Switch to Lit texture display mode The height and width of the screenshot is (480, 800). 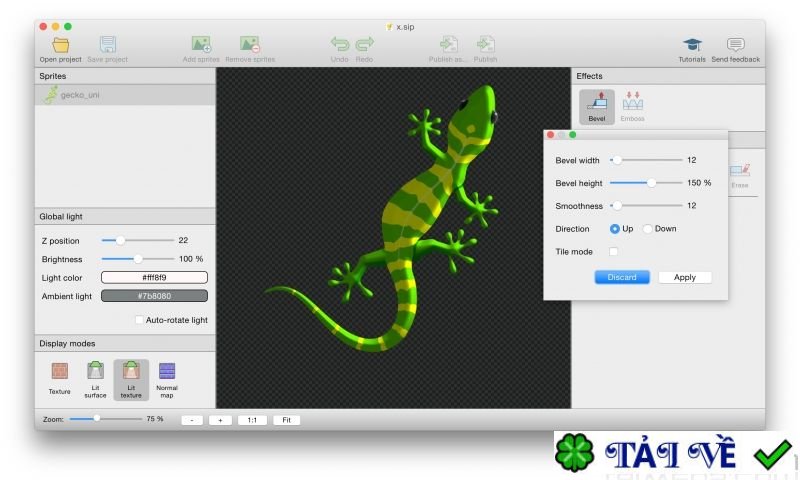pyautogui.click(x=131, y=380)
